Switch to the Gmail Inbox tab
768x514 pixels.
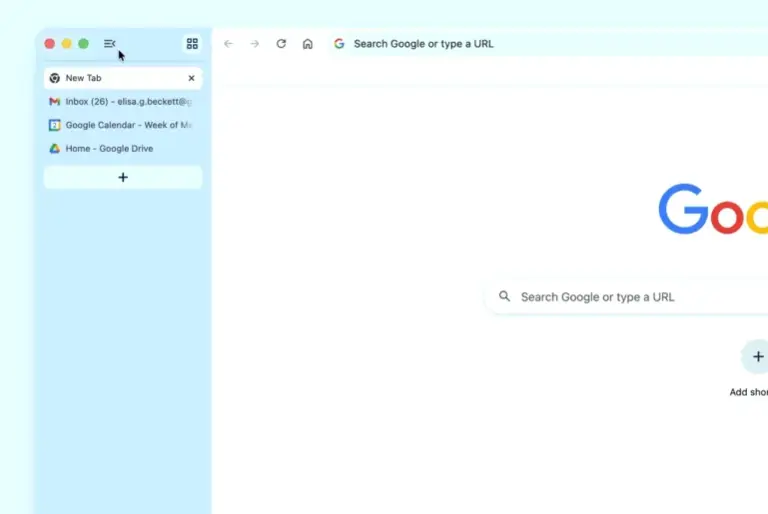123,101
